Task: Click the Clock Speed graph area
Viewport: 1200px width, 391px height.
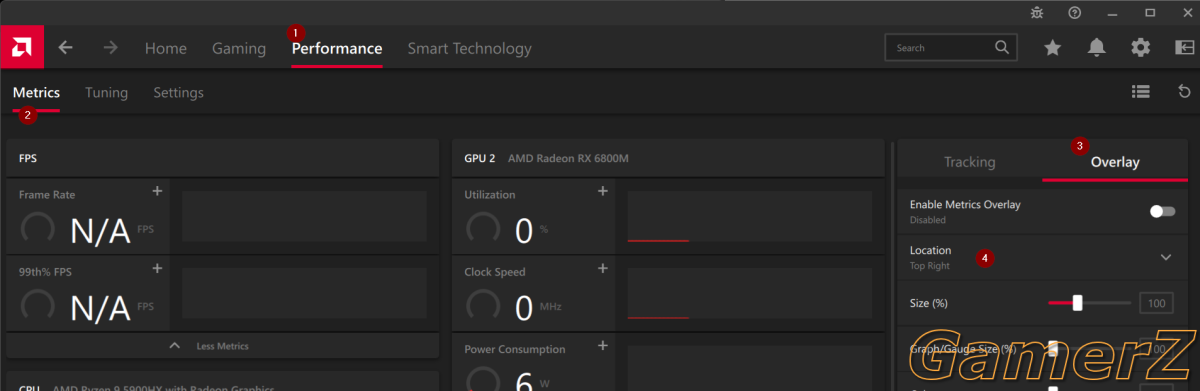Action: pyautogui.click(x=750, y=294)
